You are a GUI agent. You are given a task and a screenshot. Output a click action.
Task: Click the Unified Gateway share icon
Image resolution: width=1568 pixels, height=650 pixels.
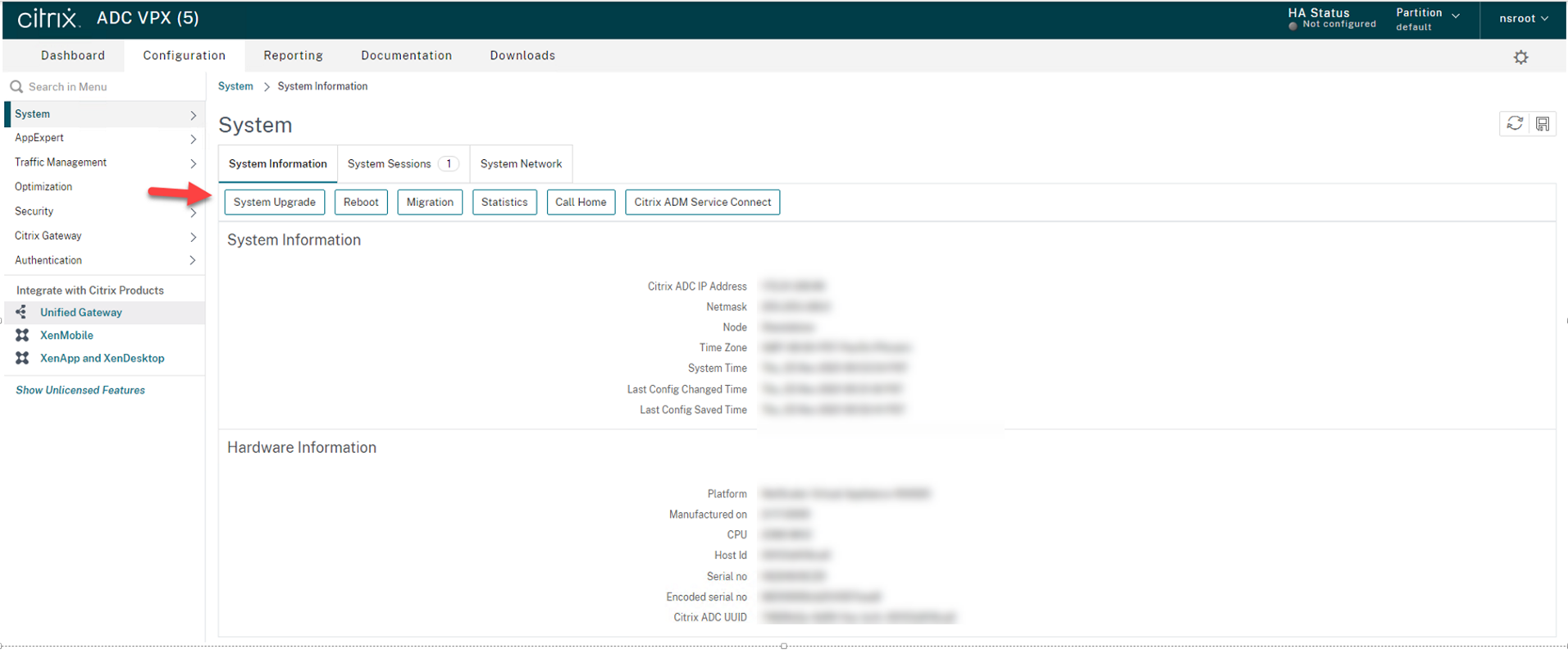coord(21,312)
